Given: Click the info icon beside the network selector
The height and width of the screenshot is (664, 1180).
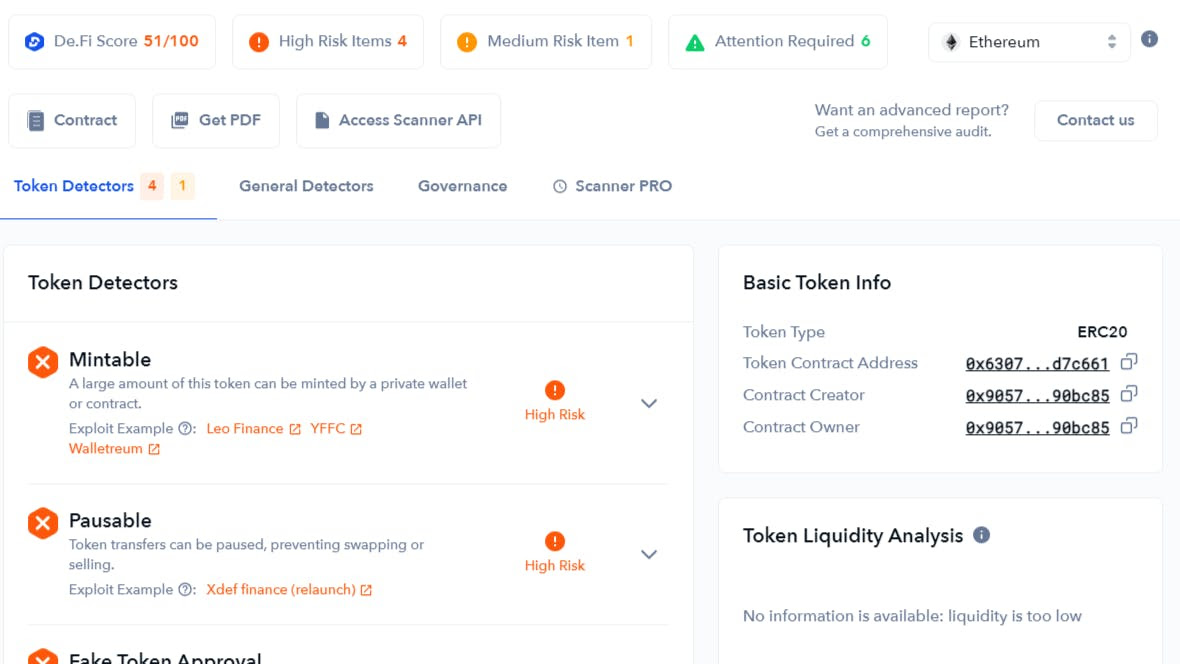Looking at the screenshot, I should [x=1150, y=40].
